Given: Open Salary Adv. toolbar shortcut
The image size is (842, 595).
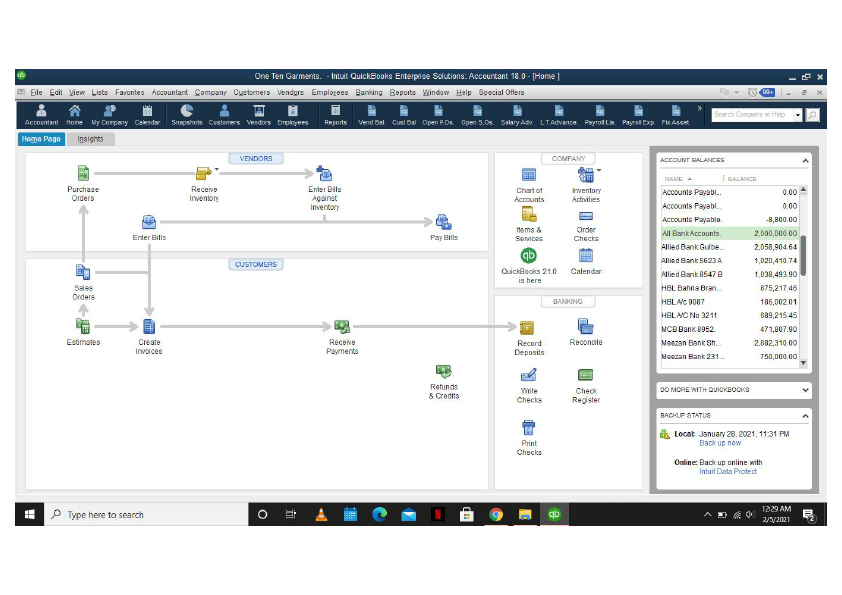Looking at the screenshot, I should coord(517,115).
